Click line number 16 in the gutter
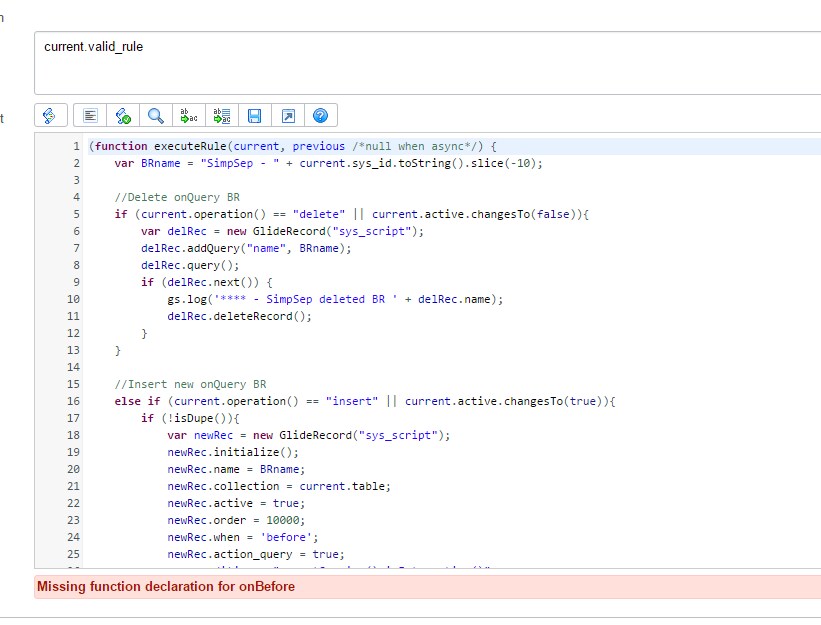This screenshot has width=821, height=625. pyautogui.click(x=73, y=401)
